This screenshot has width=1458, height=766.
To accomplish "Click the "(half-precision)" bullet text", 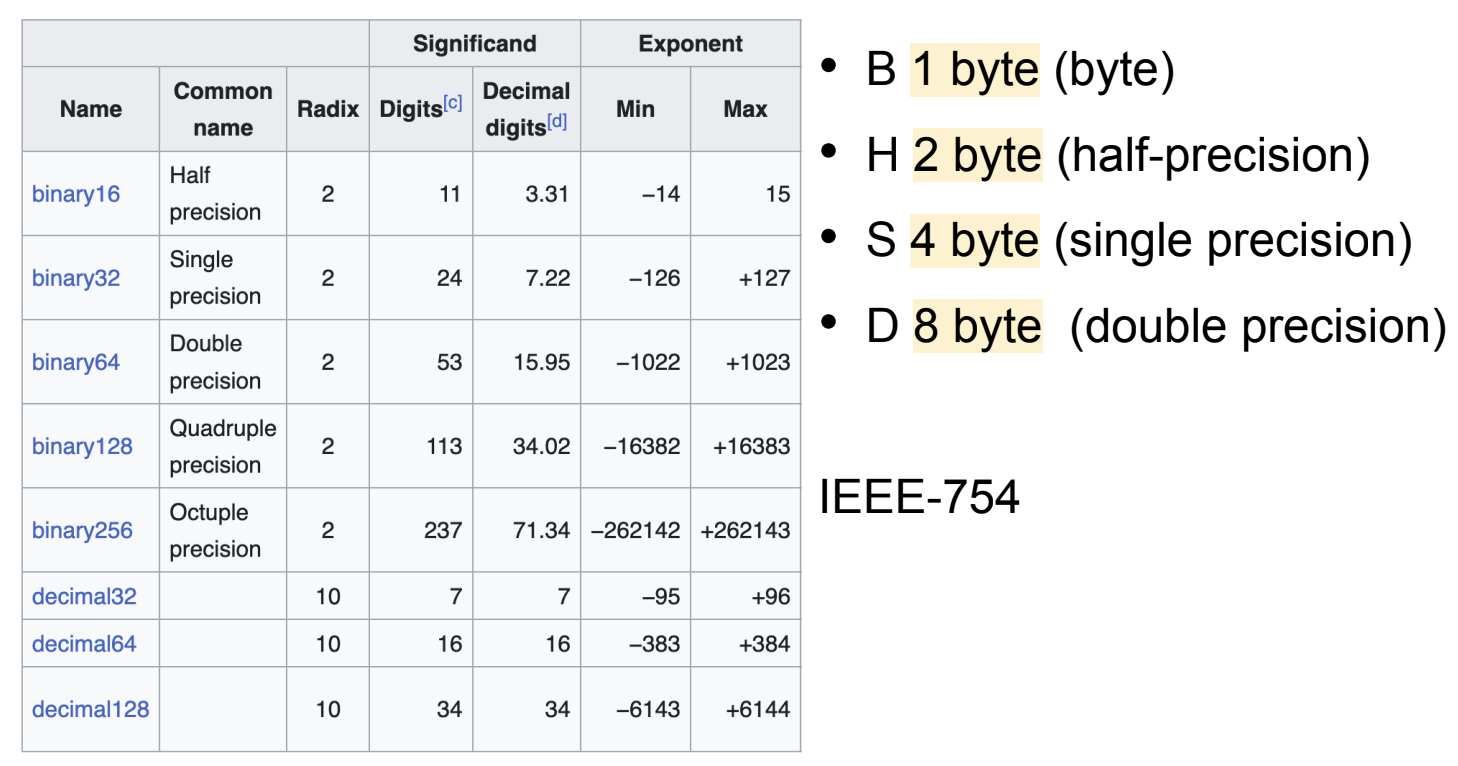I will [x=1213, y=156].
